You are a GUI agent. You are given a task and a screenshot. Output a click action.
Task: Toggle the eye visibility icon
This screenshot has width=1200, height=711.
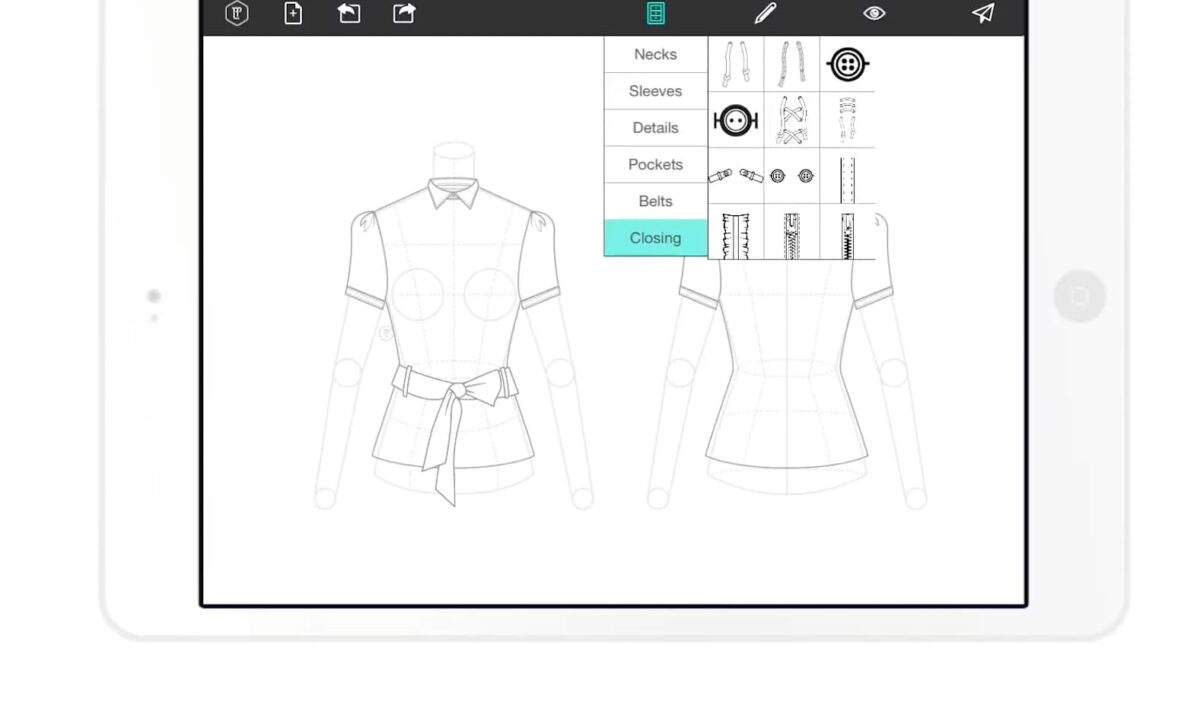874,13
